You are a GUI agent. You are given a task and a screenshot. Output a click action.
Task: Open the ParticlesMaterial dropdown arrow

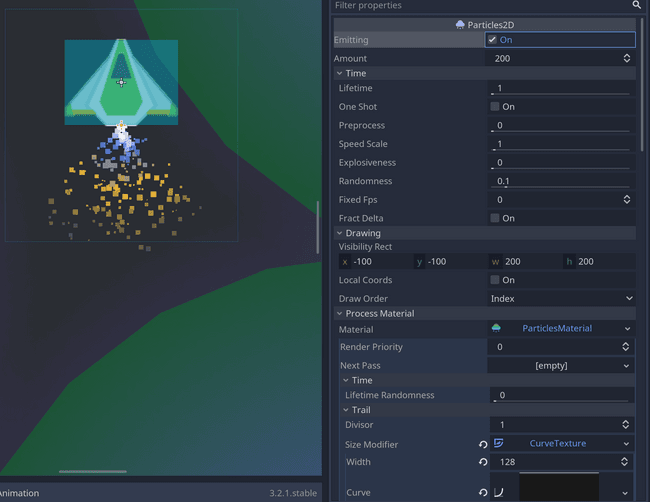627,329
